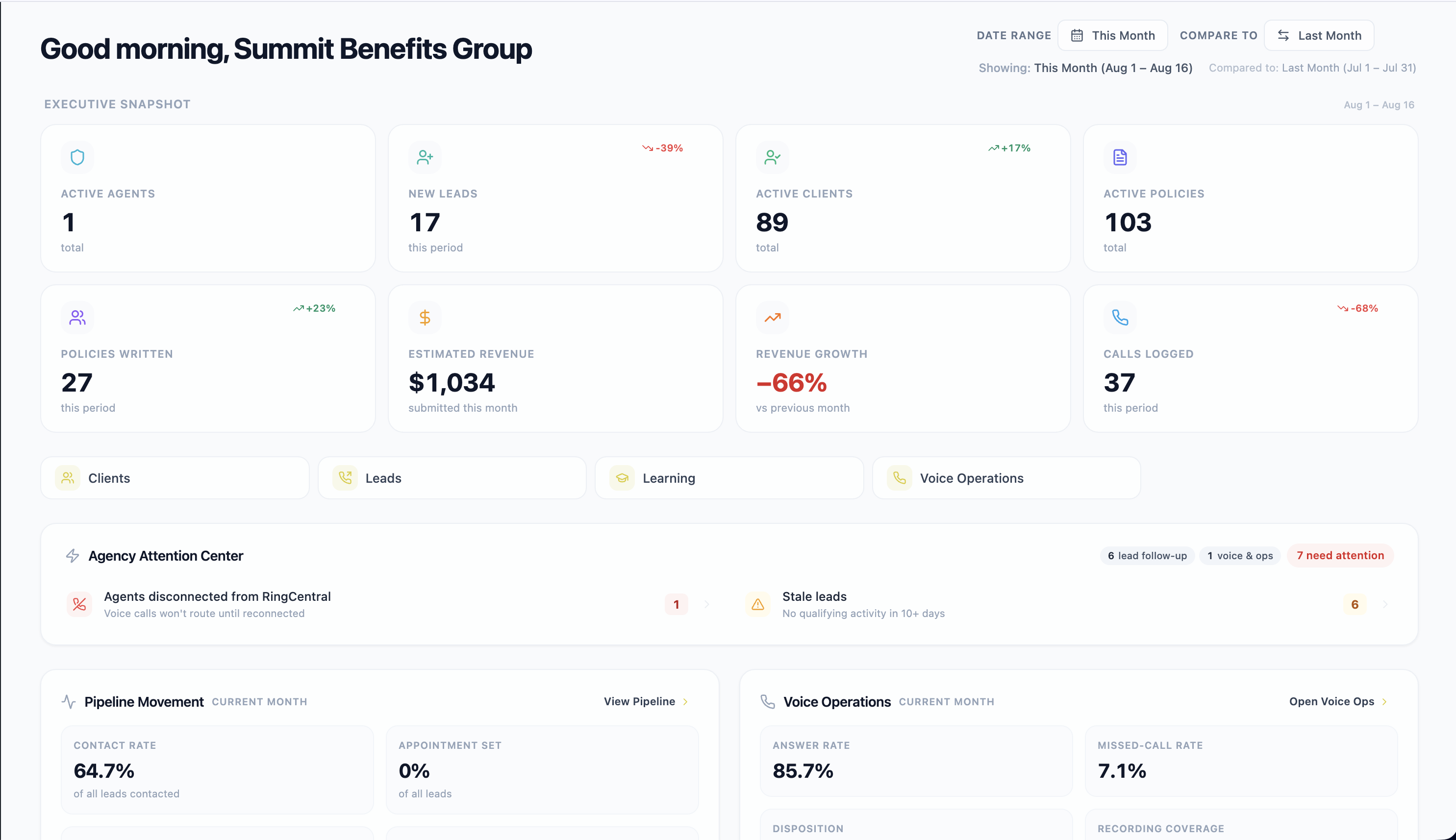Expand the Agents disconnected from RingCentral chevron
Viewport: 1456px width, 840px height.
pos(706,605)
